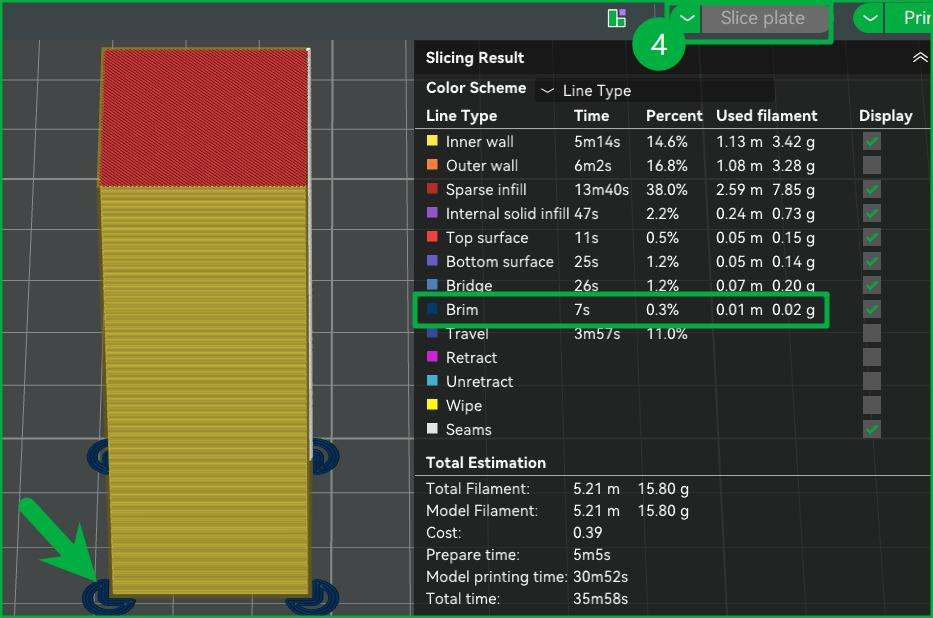The width and height of the screenshot is (933, 618).
Task: Click the Retract magenta color swatch
Action: (x=433, y=356)
